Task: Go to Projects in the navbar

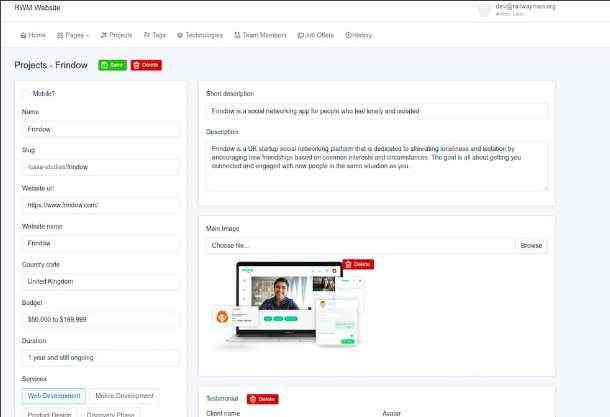Action: (x=116, y=35)
